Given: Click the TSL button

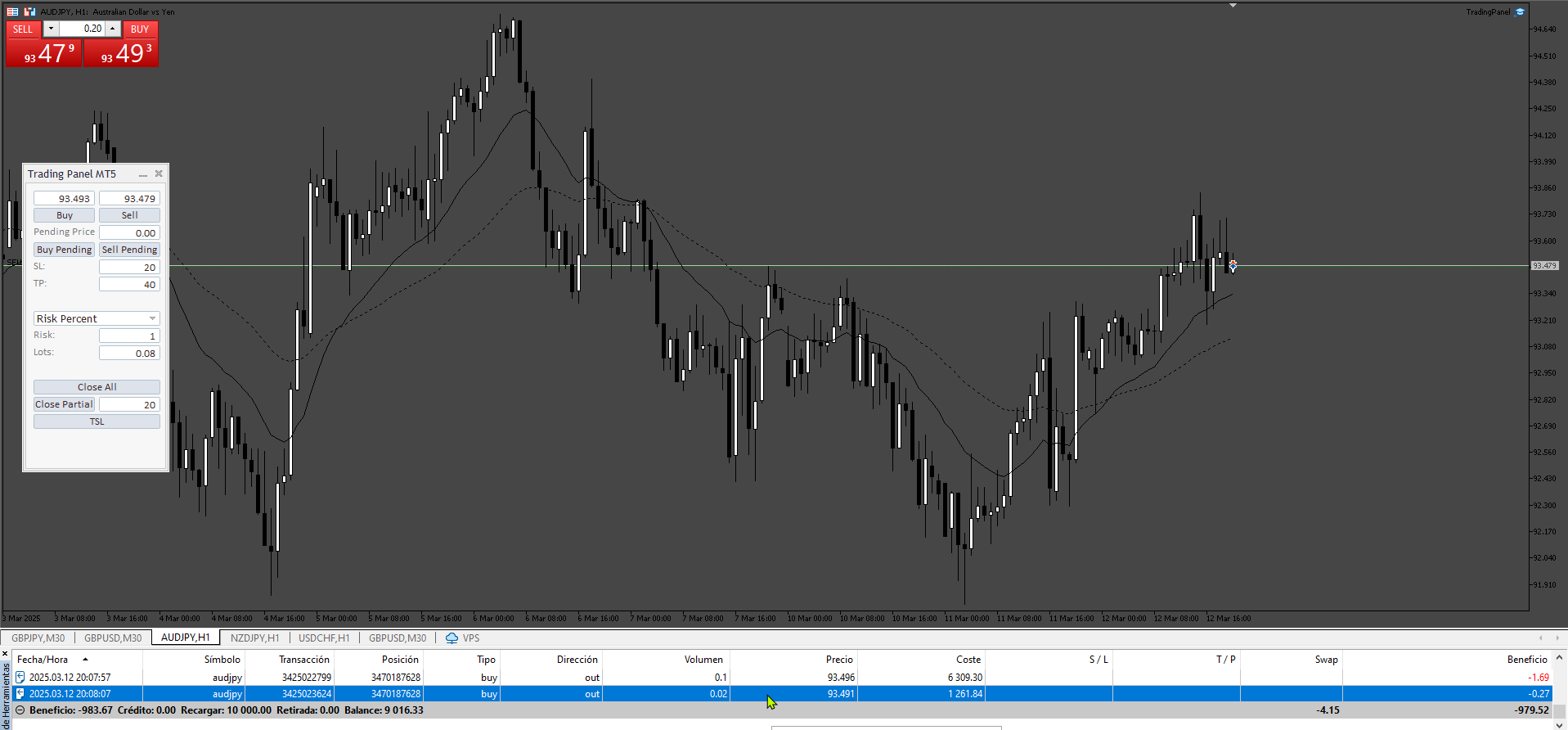Looking at the screenshot, I should (97, 421).
